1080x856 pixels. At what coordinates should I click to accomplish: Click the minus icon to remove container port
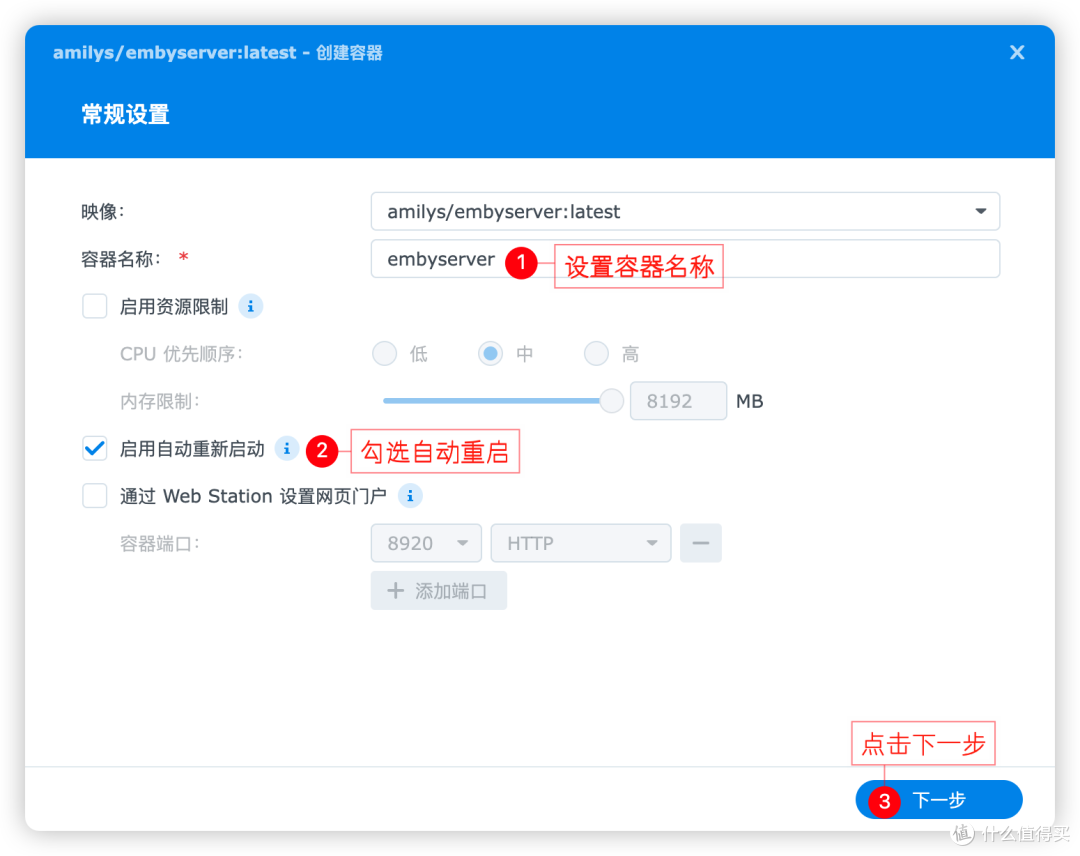coord(700,542)
